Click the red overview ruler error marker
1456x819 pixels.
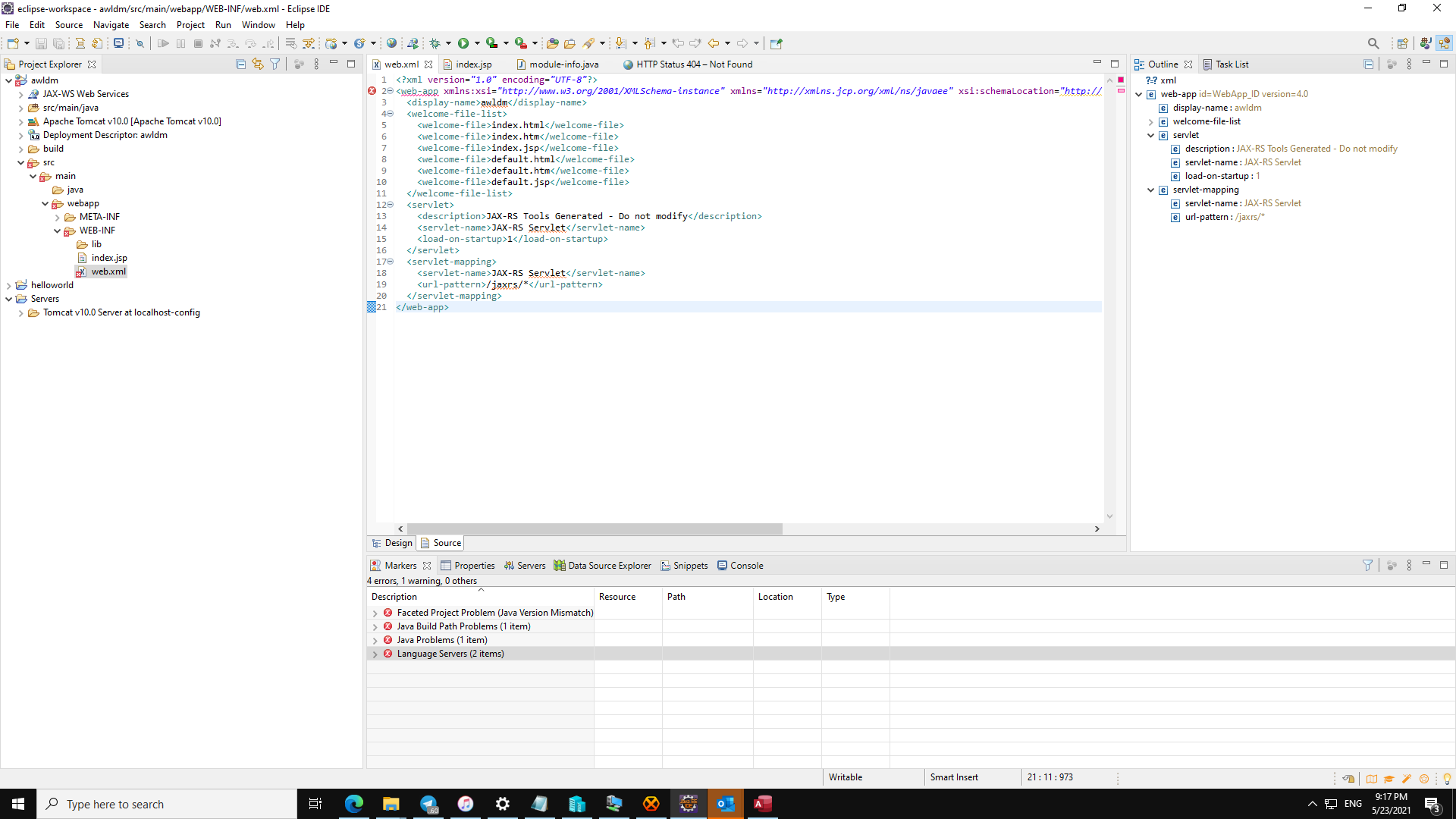[x=1121, y=90]
